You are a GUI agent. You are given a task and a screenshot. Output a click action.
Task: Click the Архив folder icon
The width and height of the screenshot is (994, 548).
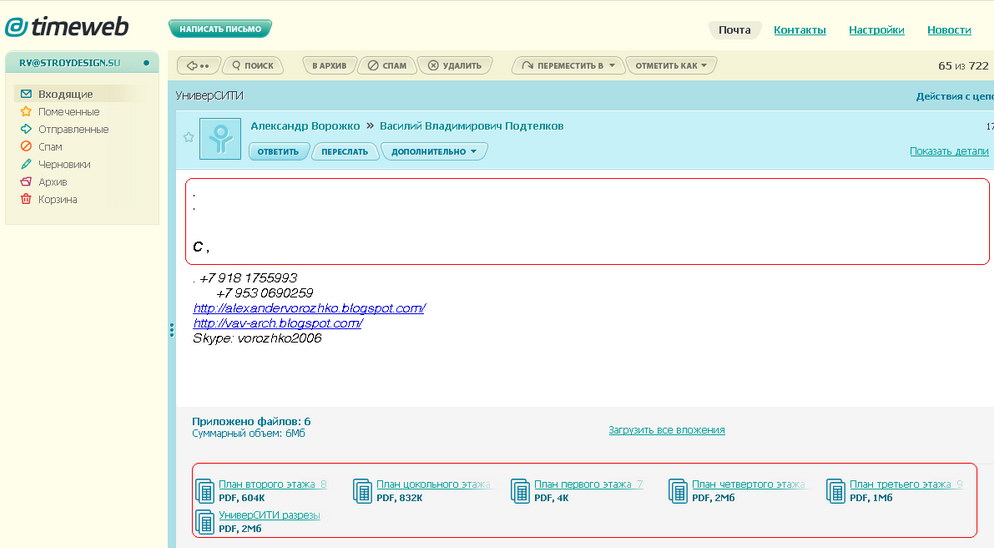click(26, 181)
